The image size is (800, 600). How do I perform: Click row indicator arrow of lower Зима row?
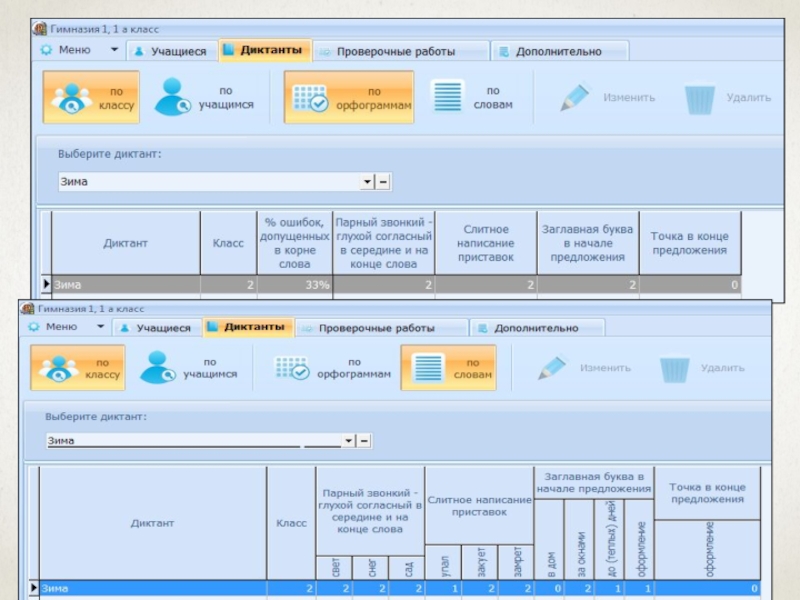click(34, 588)
